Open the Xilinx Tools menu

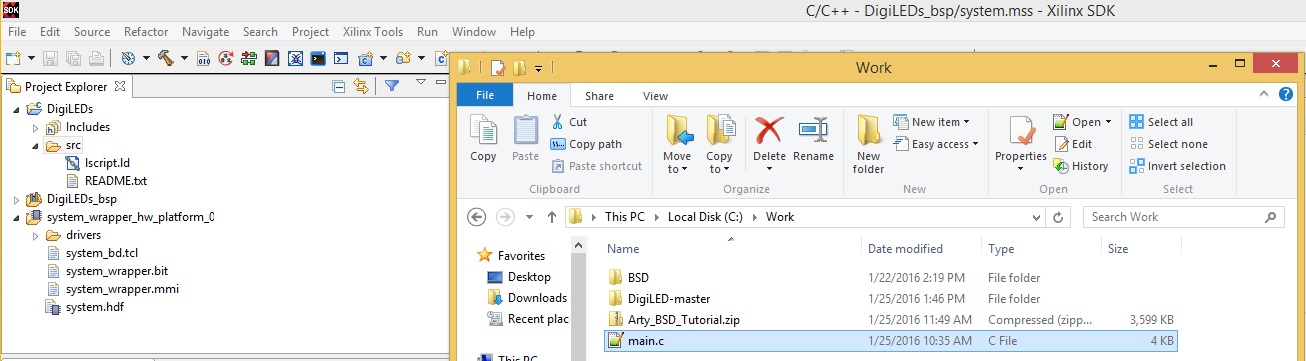click(x=372, y=32)
